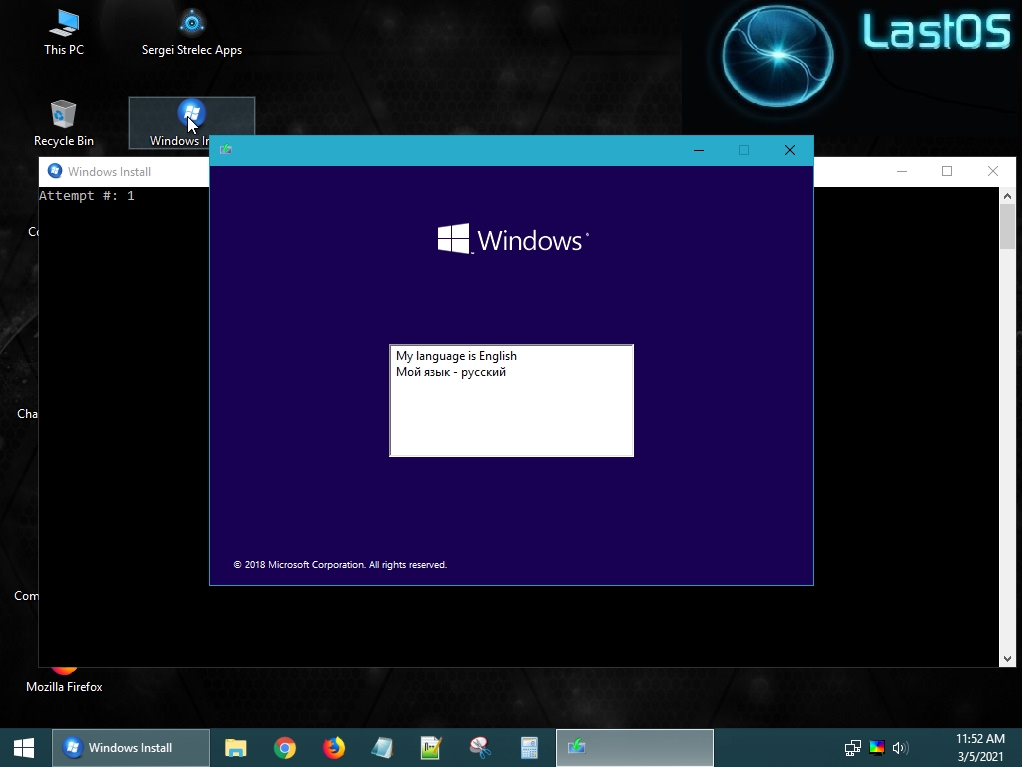Launch Firefox from taskbar

(x=334, y=747)
